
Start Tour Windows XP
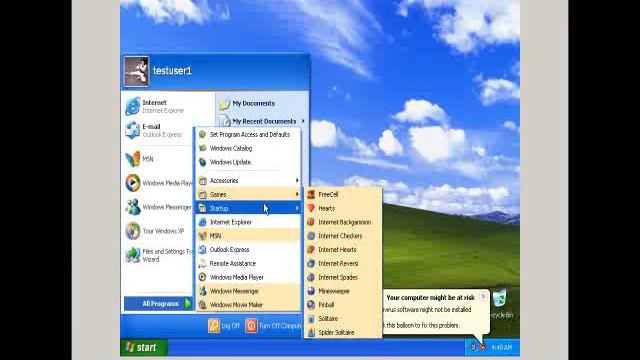click(x=158, y=231)
